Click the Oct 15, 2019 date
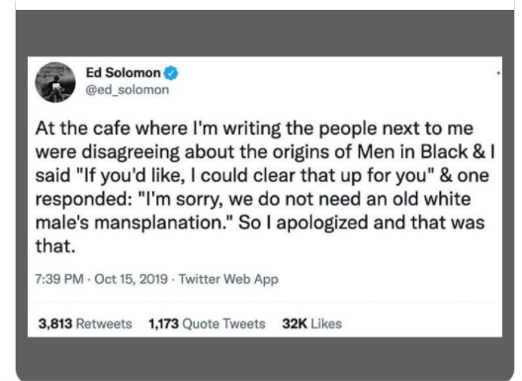This screenshot has width=522, height=381. 131,279
